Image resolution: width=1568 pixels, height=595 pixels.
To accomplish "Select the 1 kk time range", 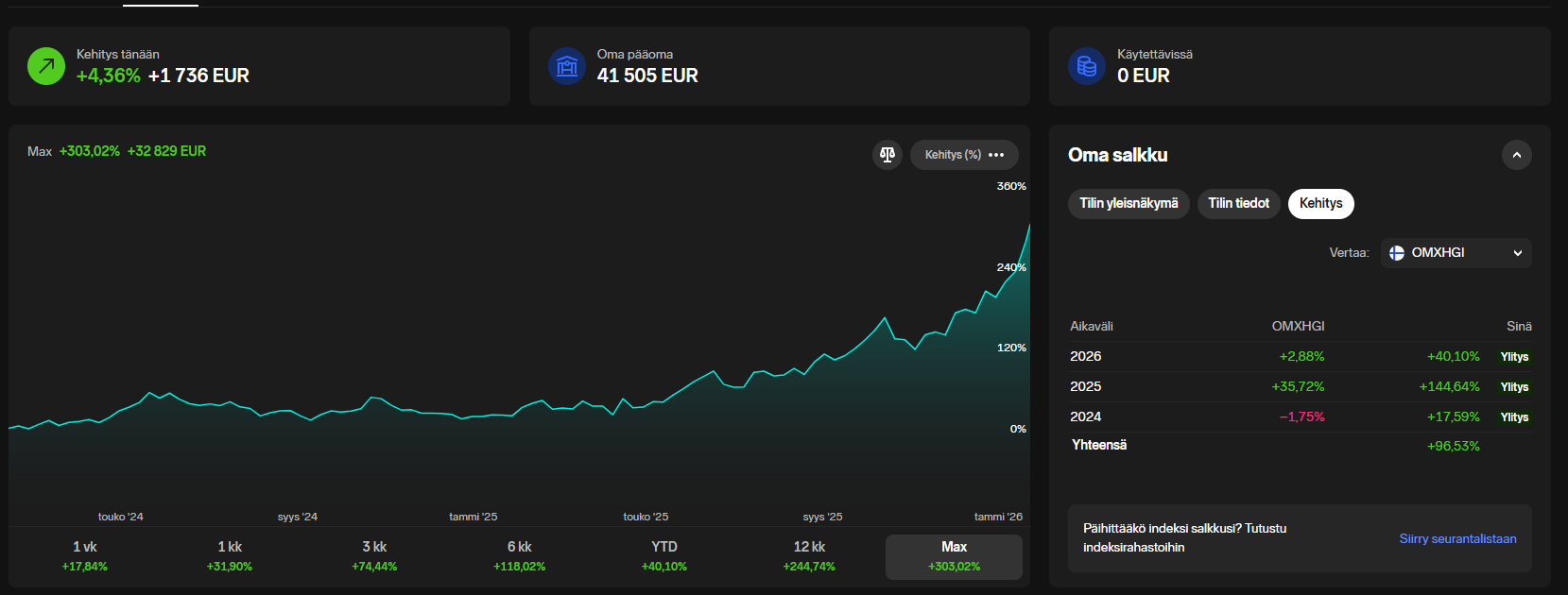I will 230,556.
